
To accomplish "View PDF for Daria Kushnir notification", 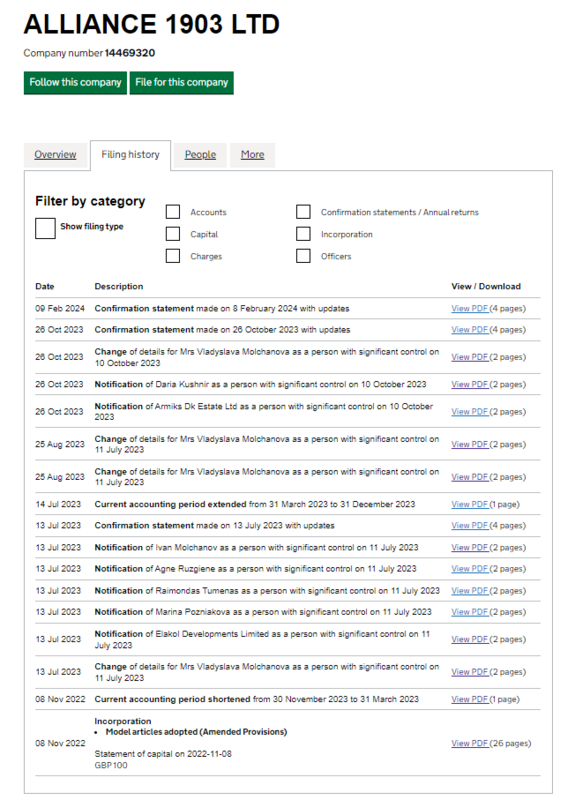I will 469,385.
